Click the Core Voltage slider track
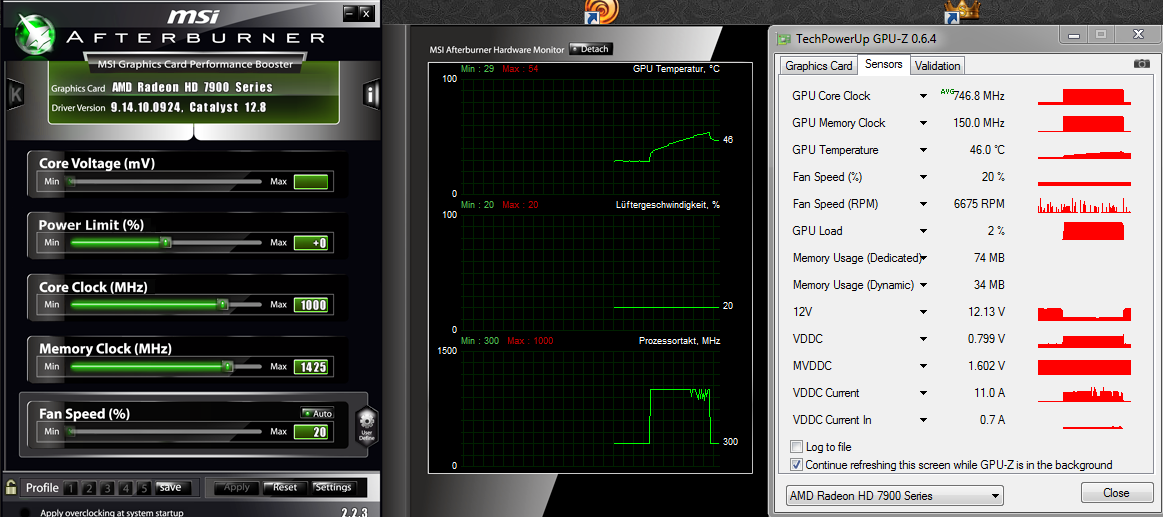 [164, 181]
